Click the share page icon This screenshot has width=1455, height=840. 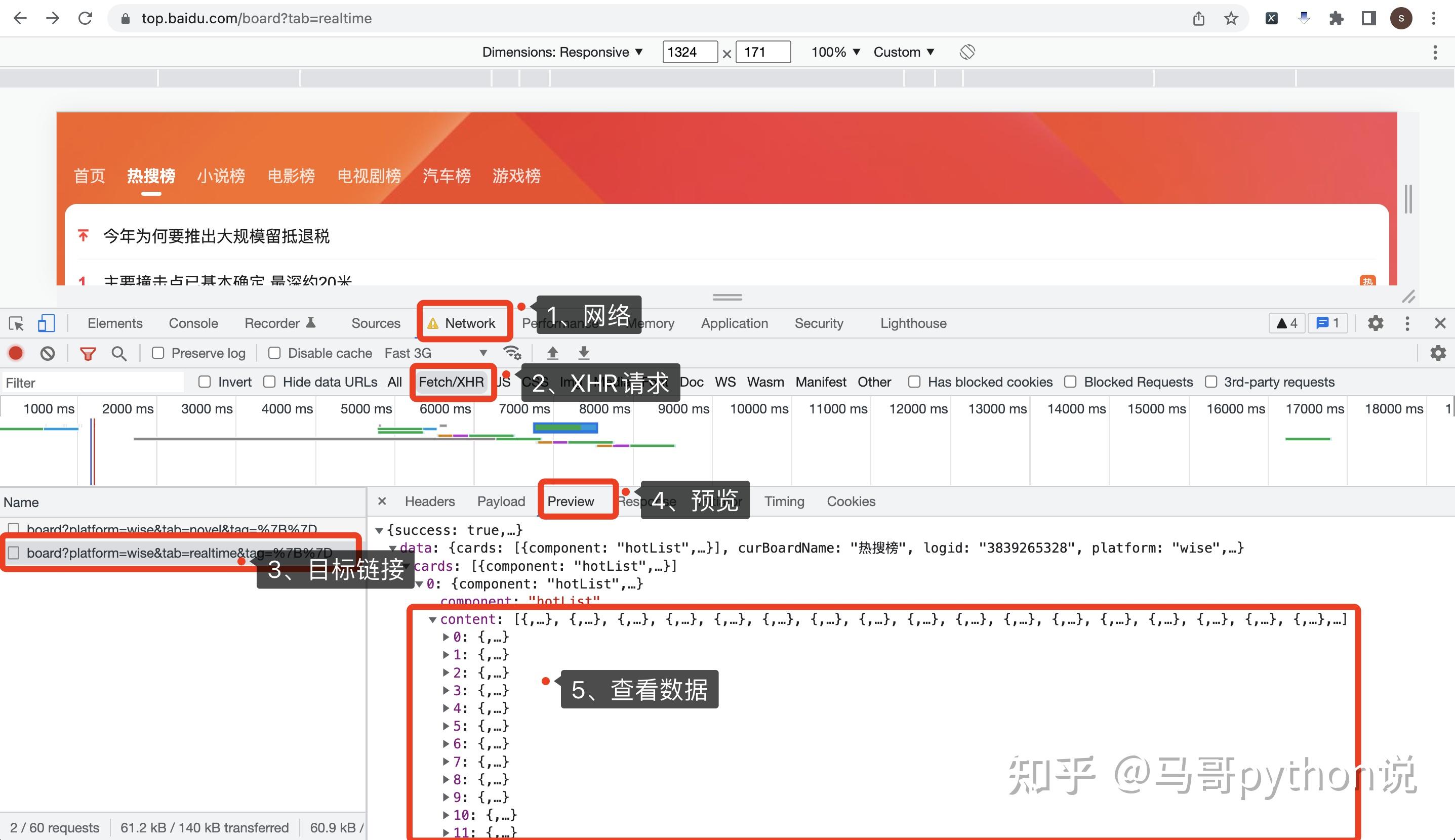(x=1199, y=18)
